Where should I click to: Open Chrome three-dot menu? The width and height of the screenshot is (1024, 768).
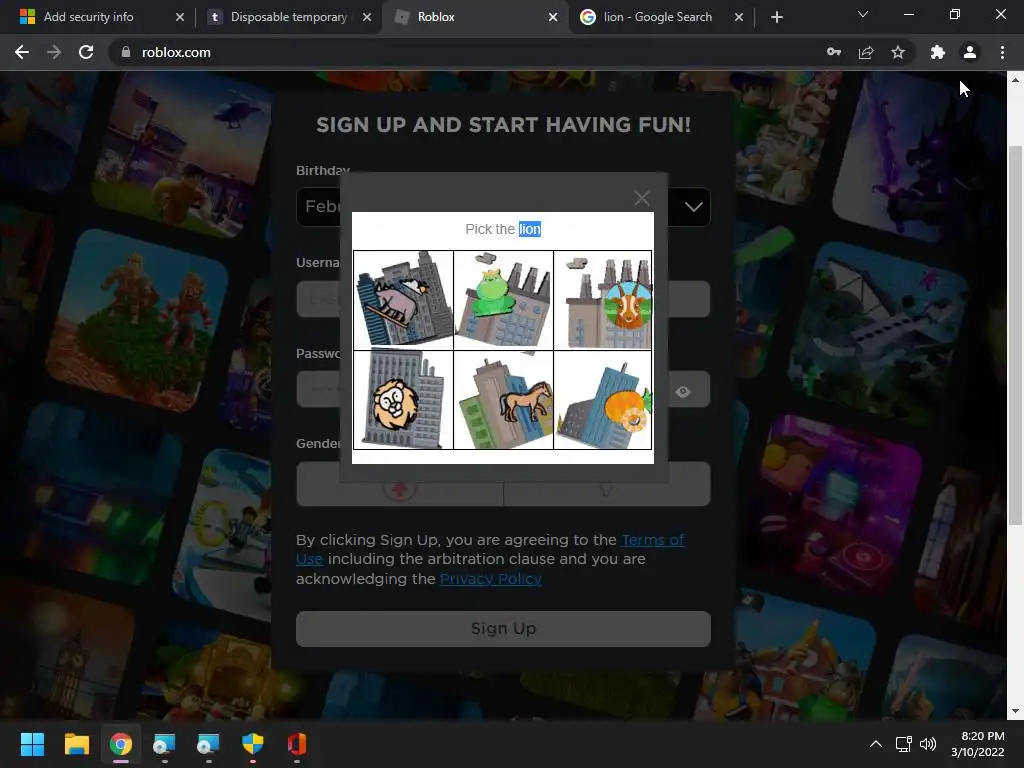(1002, 52)
